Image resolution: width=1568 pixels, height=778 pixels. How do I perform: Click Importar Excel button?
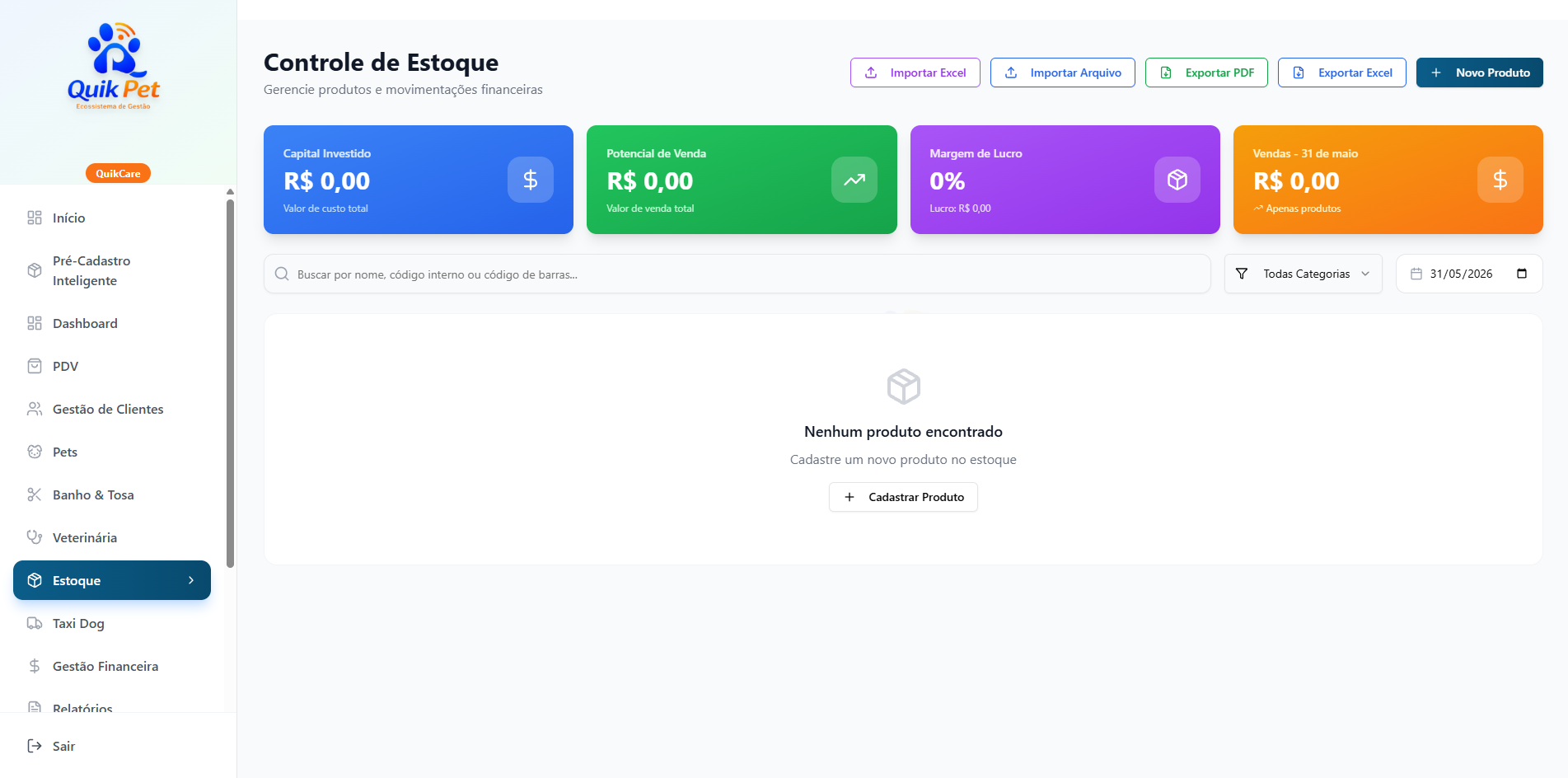[x=915, y=73]
